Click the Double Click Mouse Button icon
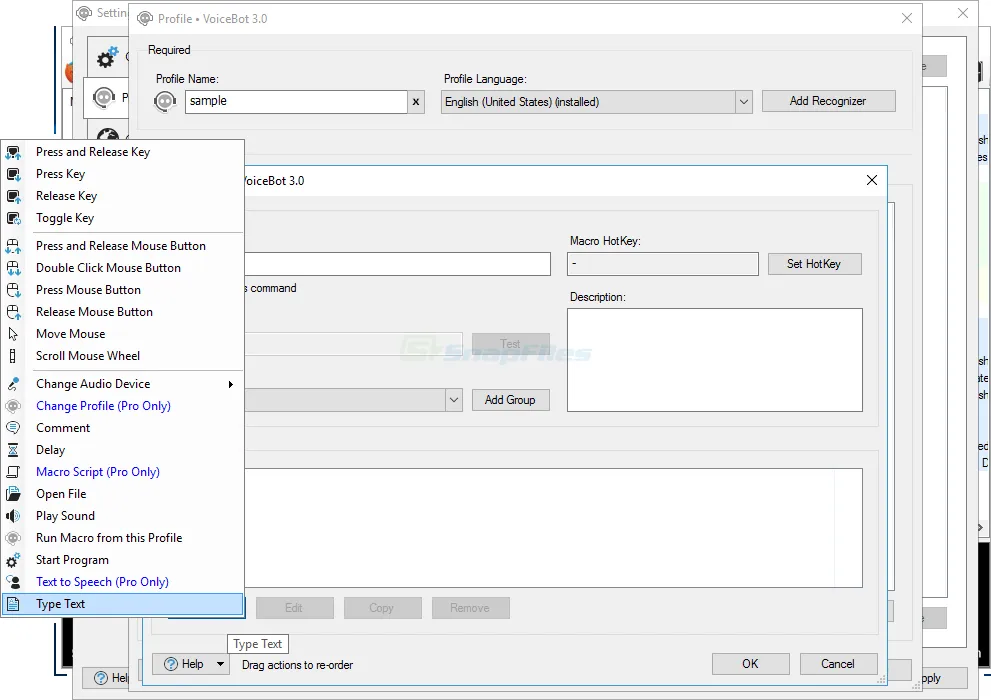The image size is (991, 700). coord(13,269)
